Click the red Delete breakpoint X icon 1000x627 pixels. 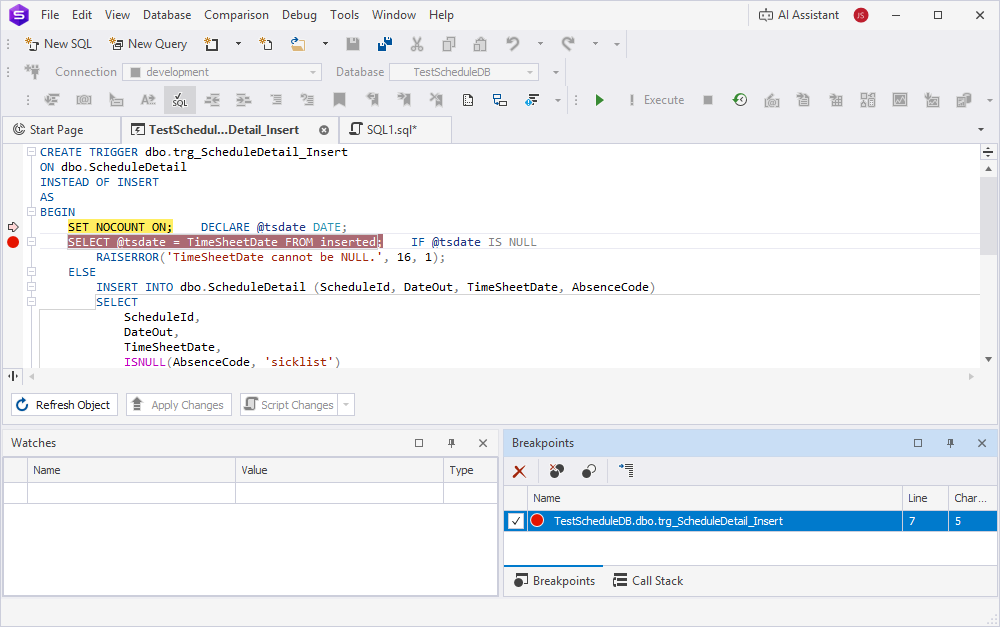519,471
